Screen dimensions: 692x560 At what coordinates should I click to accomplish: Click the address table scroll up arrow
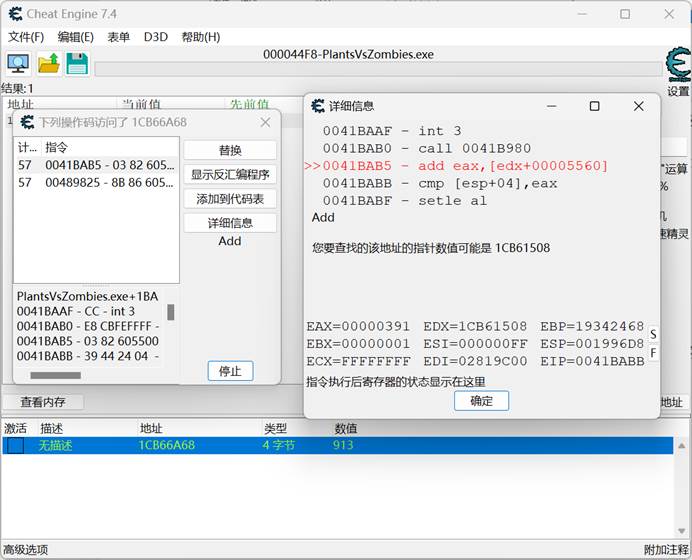tap(681, 446)
